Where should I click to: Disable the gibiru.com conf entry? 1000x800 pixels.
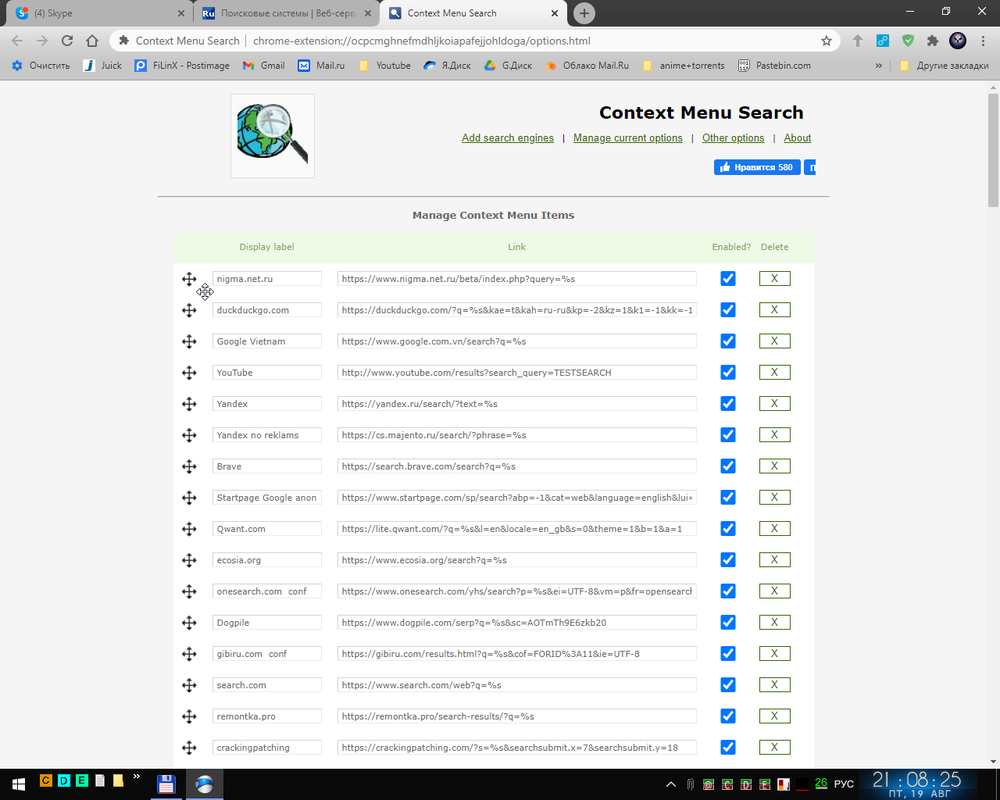(728, 654)
